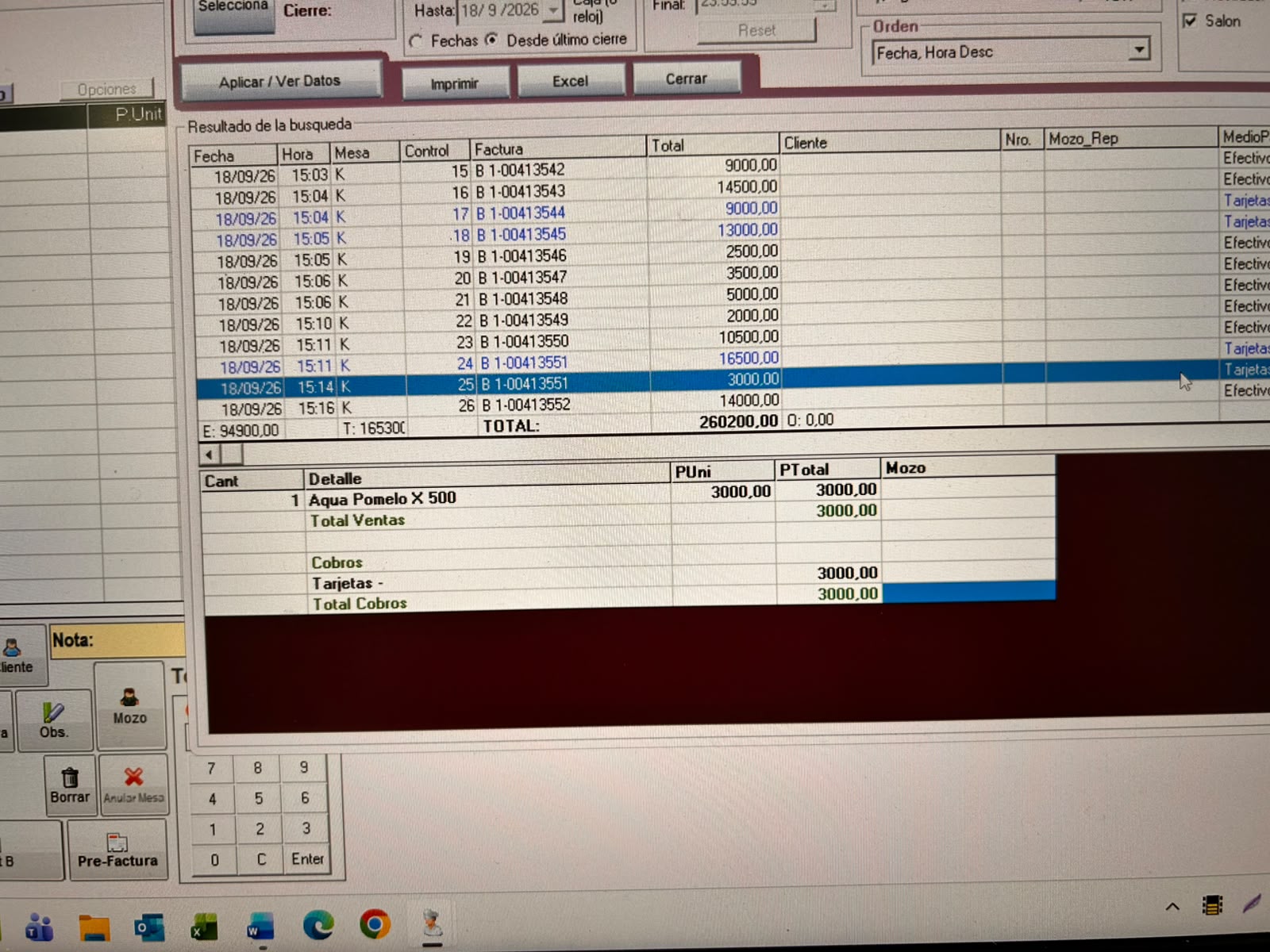Screen dimensions: 1270x952
Task: Click the Opciones tab
Action: 106,90
